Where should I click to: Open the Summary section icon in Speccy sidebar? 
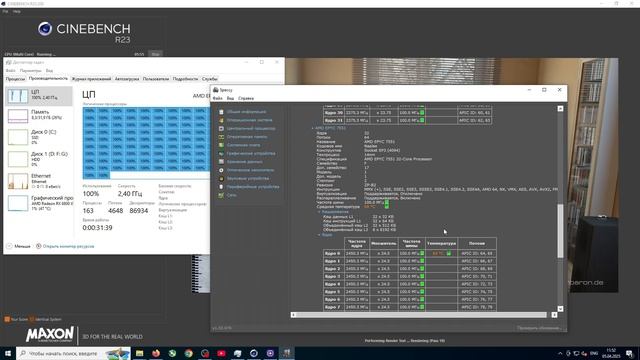coord(221,112)
